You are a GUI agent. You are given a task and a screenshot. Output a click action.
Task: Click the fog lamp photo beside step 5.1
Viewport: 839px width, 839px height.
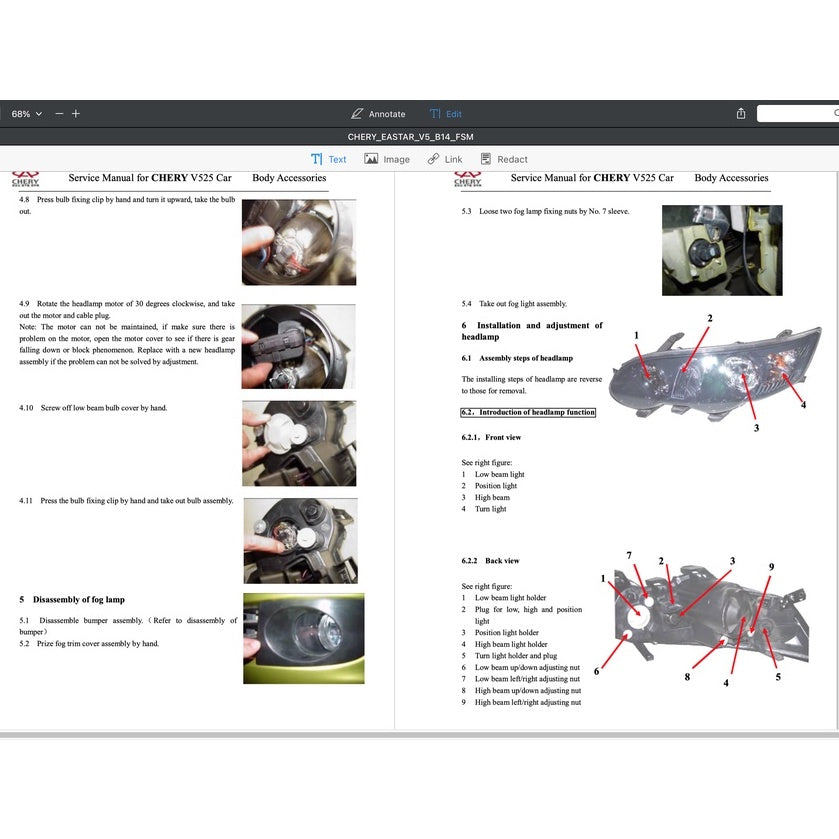(x=303, y=638)
